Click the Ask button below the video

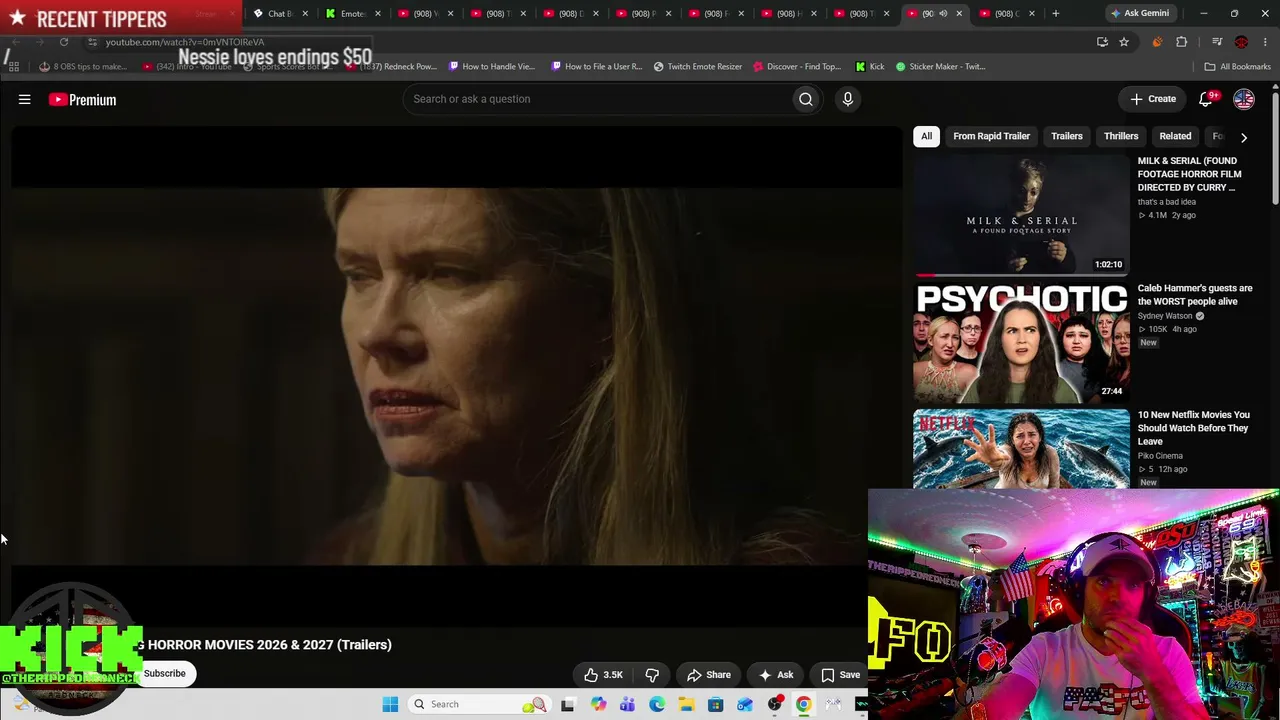(x=776, y=675)
